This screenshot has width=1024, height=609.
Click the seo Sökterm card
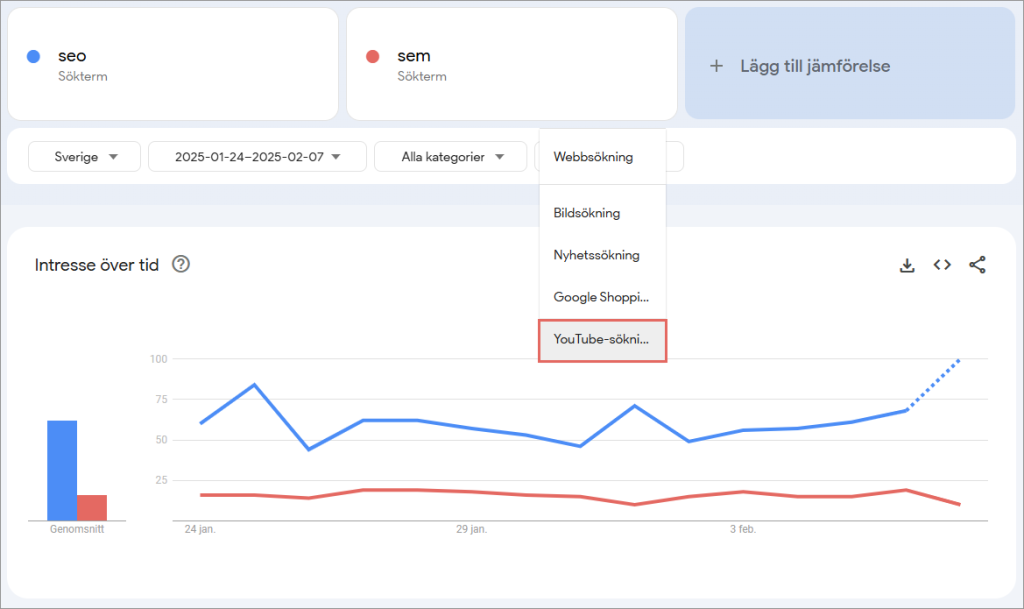(x=170, y=64)
